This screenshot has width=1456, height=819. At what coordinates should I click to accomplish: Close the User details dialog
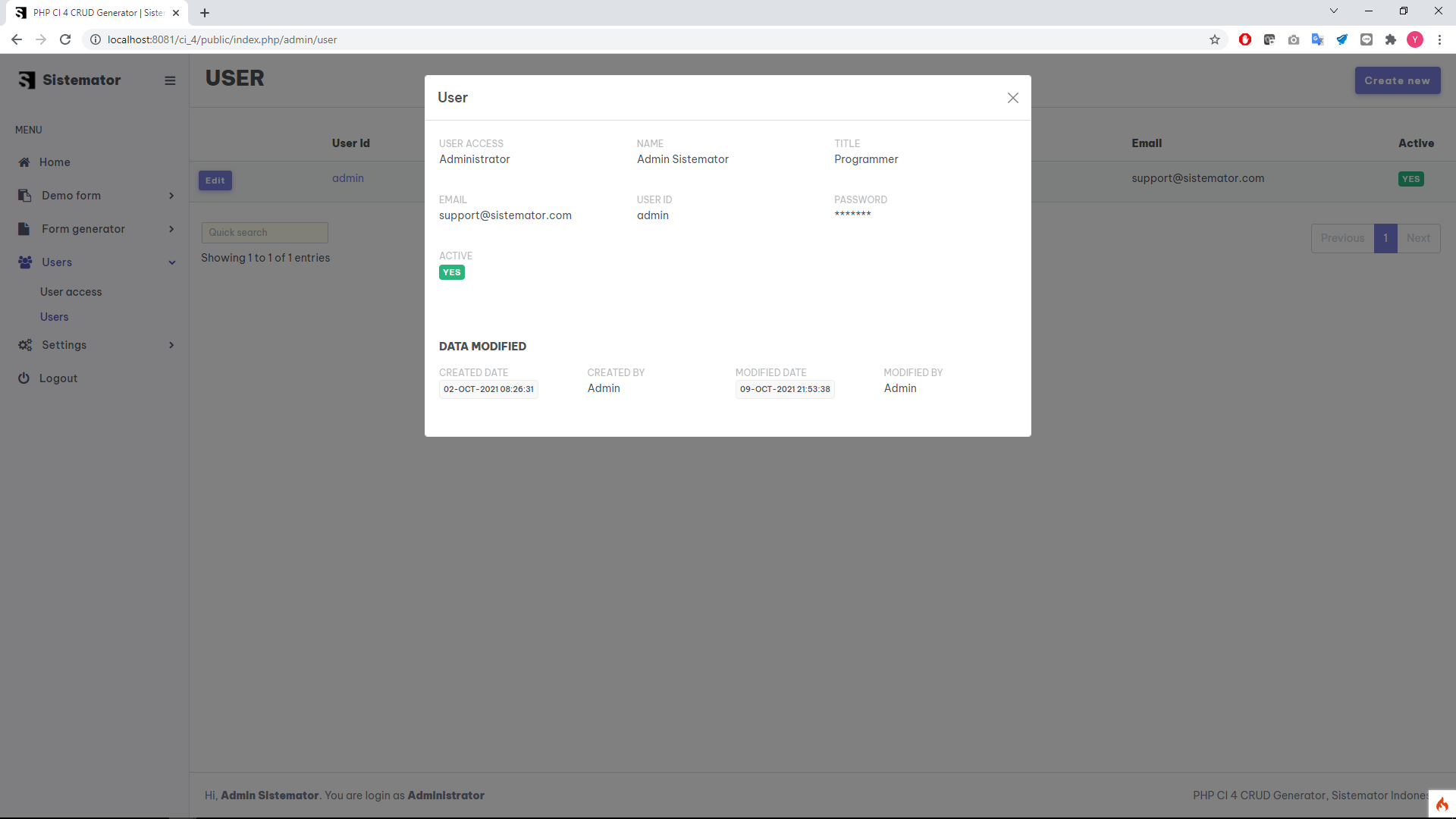coord(1012,98)
